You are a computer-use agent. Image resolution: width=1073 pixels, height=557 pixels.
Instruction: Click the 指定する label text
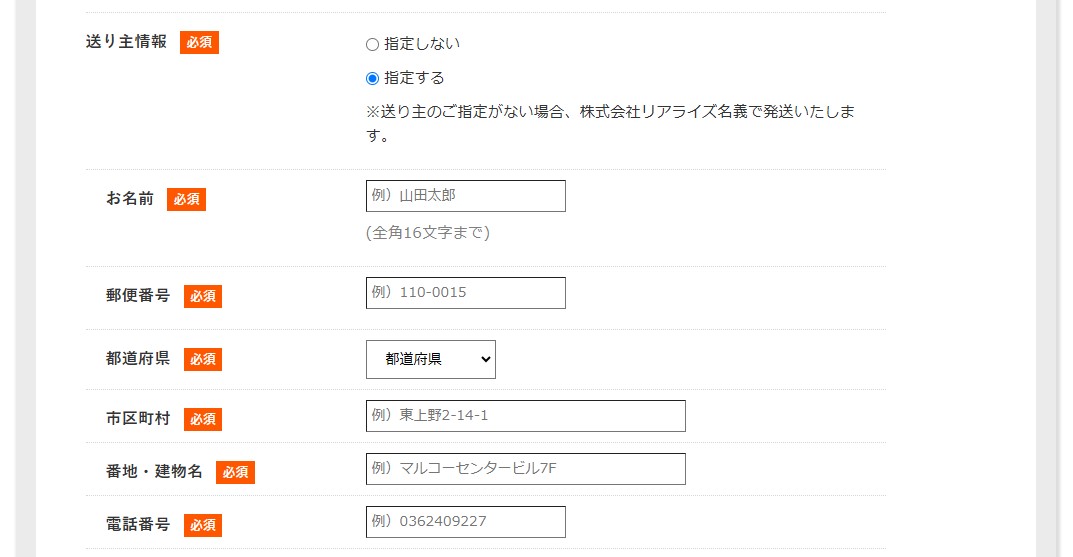click(414, 78)
